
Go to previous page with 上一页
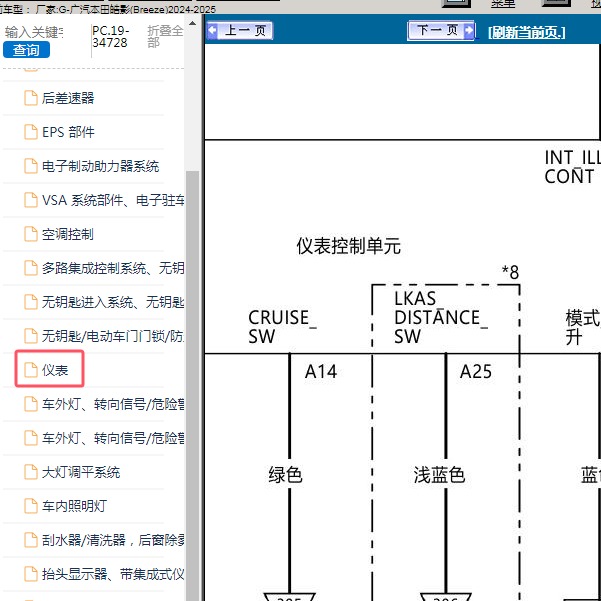240,30
